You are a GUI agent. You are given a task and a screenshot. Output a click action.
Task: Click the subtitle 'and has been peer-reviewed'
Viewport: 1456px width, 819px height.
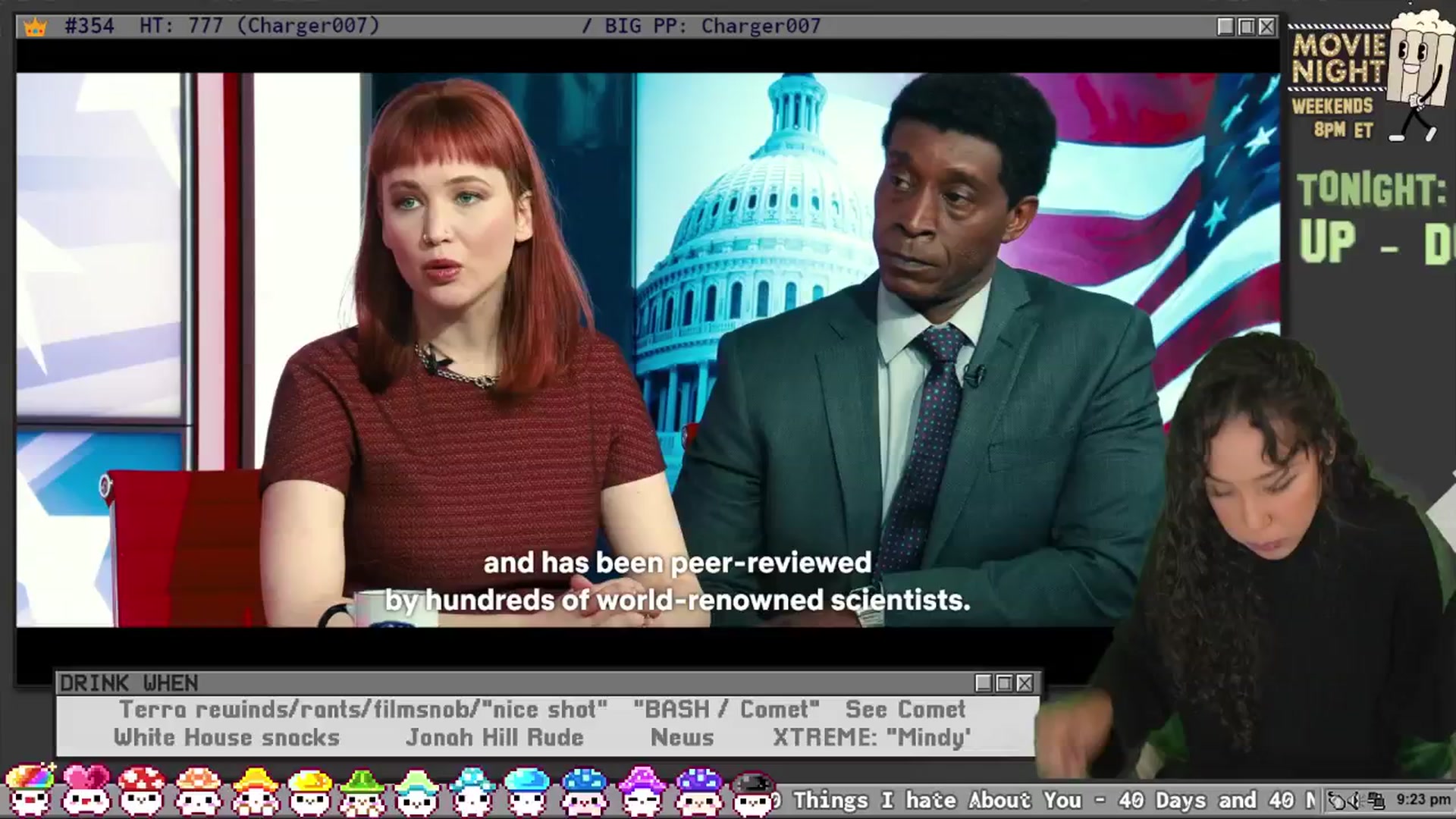(x=677, y=563)
